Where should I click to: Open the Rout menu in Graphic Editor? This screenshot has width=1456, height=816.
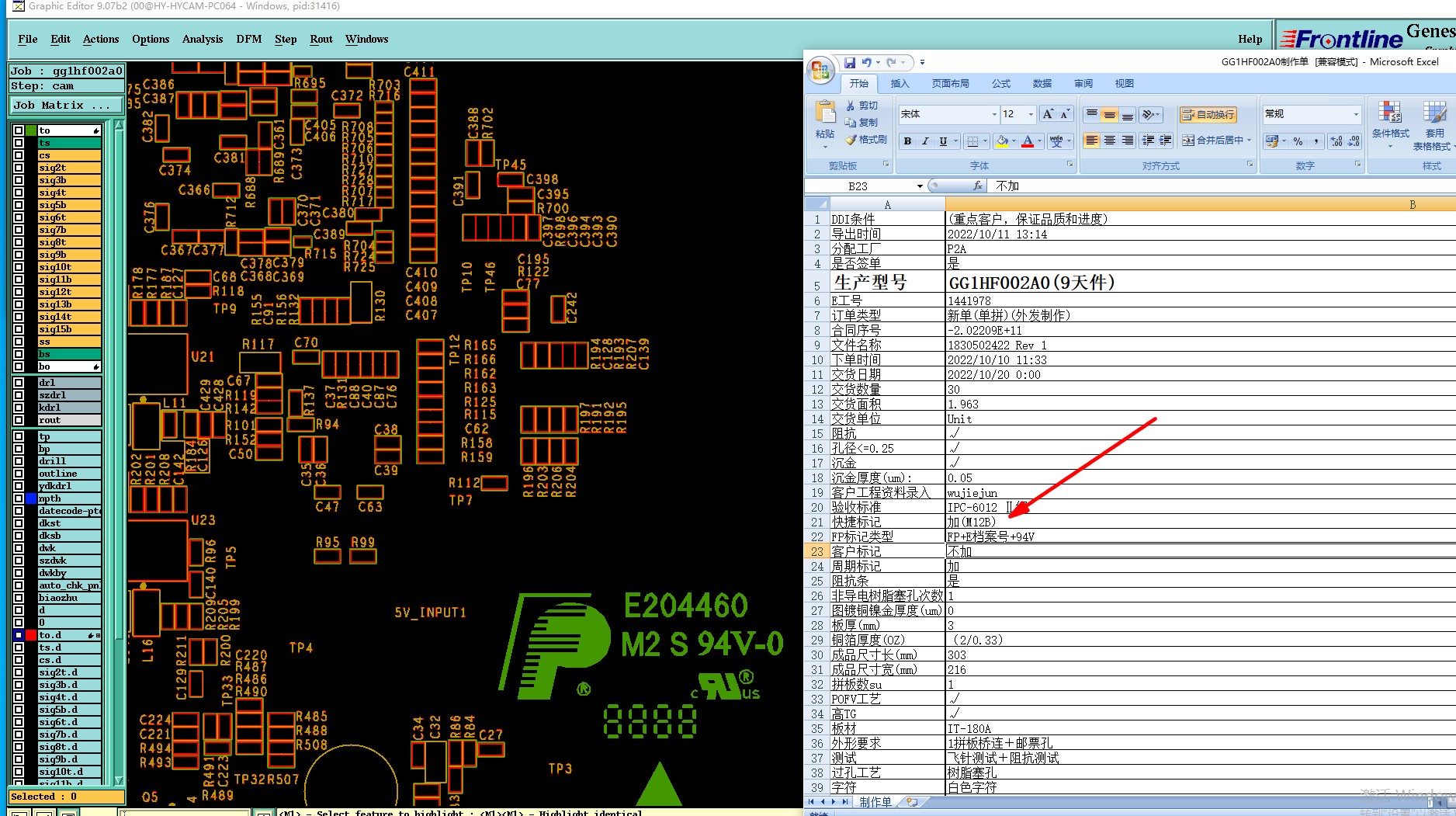[x=321, y=39]
